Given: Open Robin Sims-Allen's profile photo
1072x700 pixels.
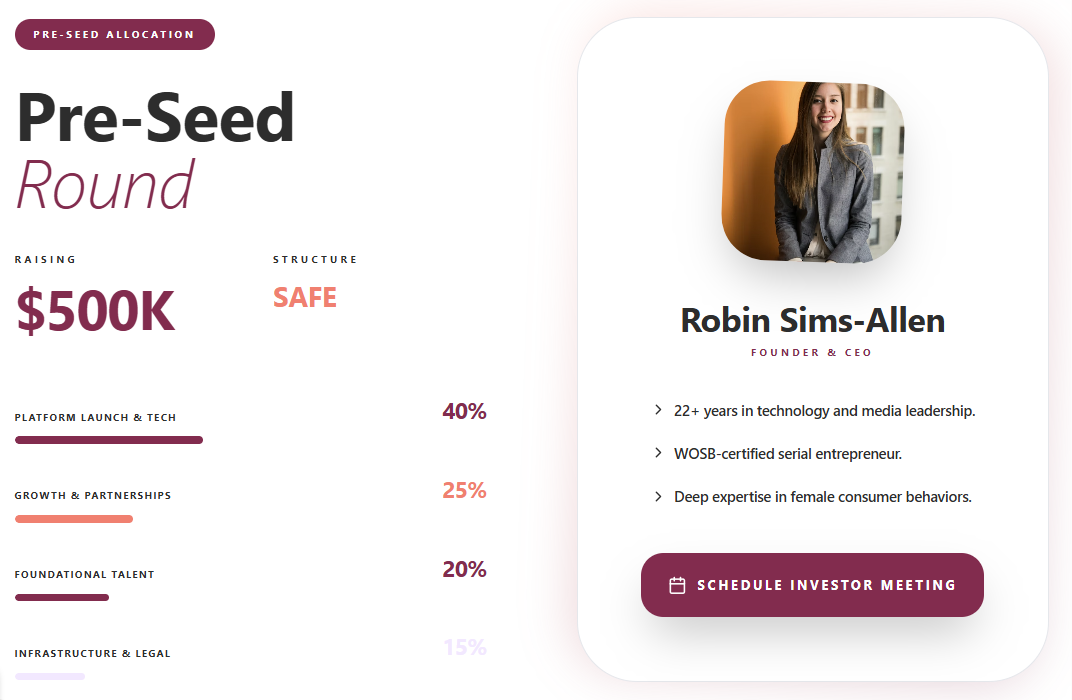Looking at the screenshot, I should [x=813, y=172].
